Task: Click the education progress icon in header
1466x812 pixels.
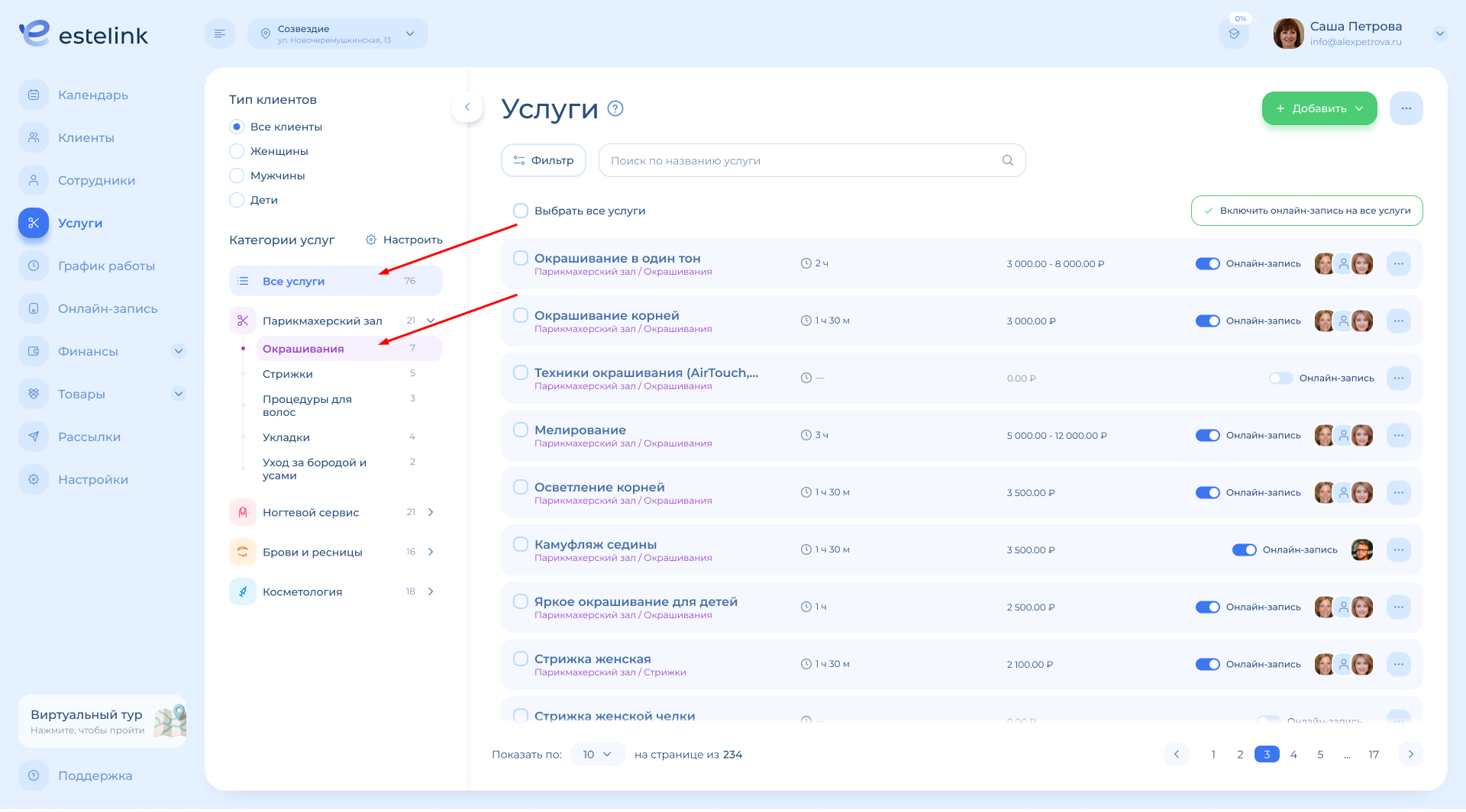Action: click(1233, 34)
